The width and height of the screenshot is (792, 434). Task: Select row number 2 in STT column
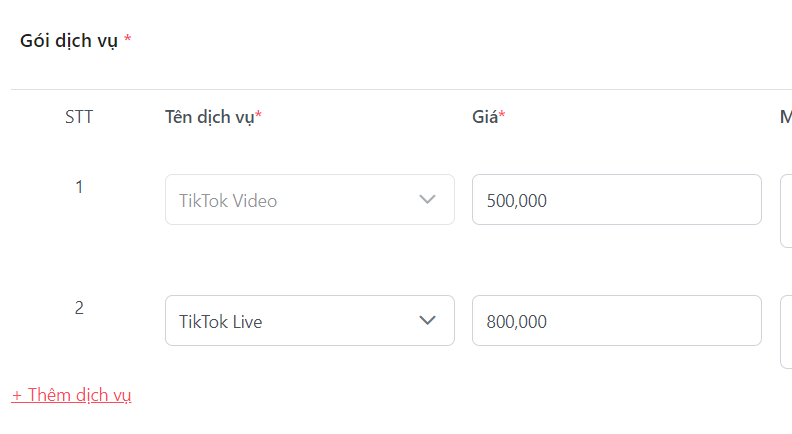(x=79, y=308)
